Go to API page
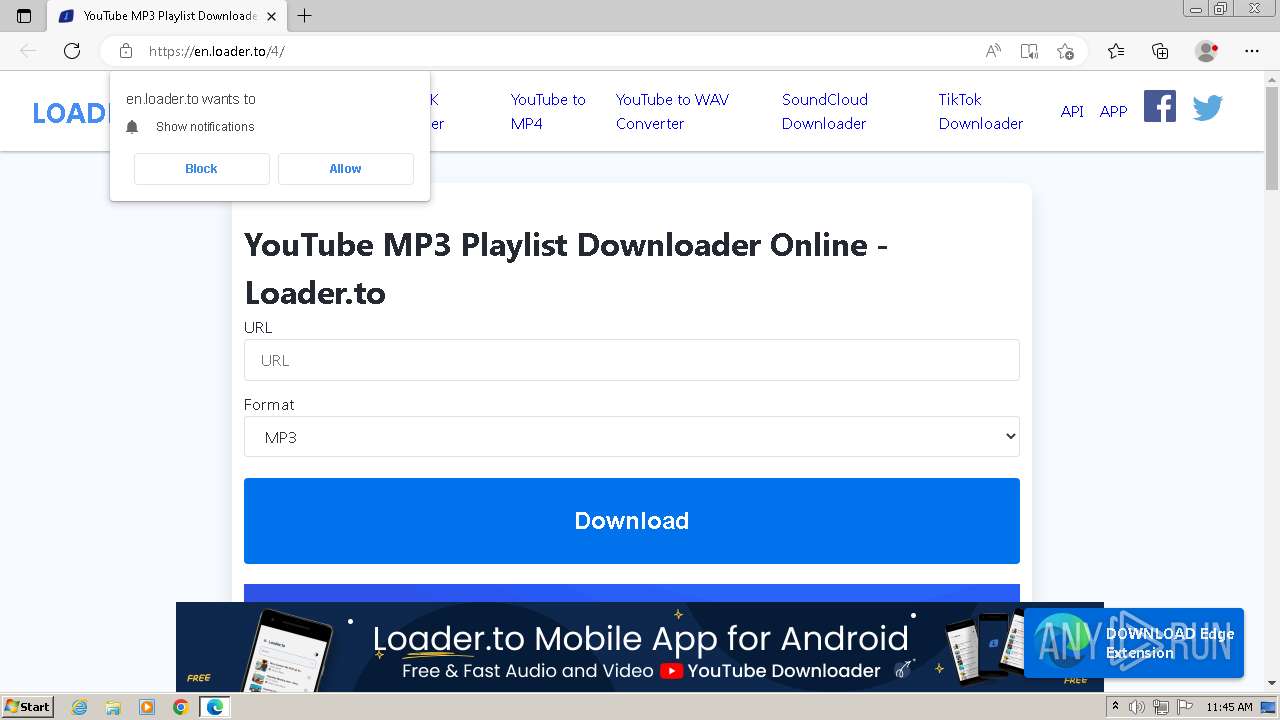Viewport: 1280px width, 720px height. tap(1072, 112)
